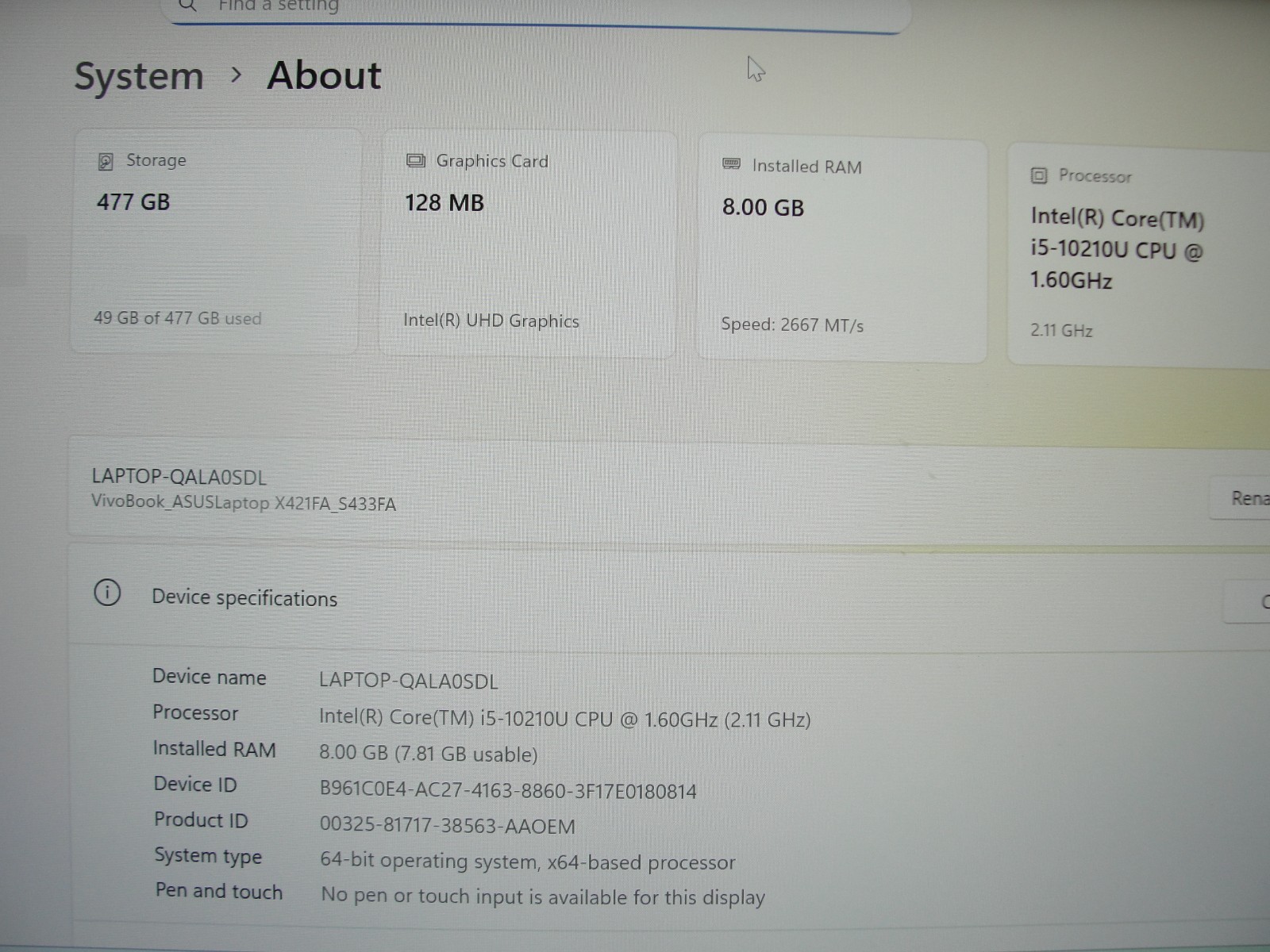Click 'Speed: 2667 MT/s' text
Image resolution: width=1270 pixels, height=952 pixels.
point(792,324)
